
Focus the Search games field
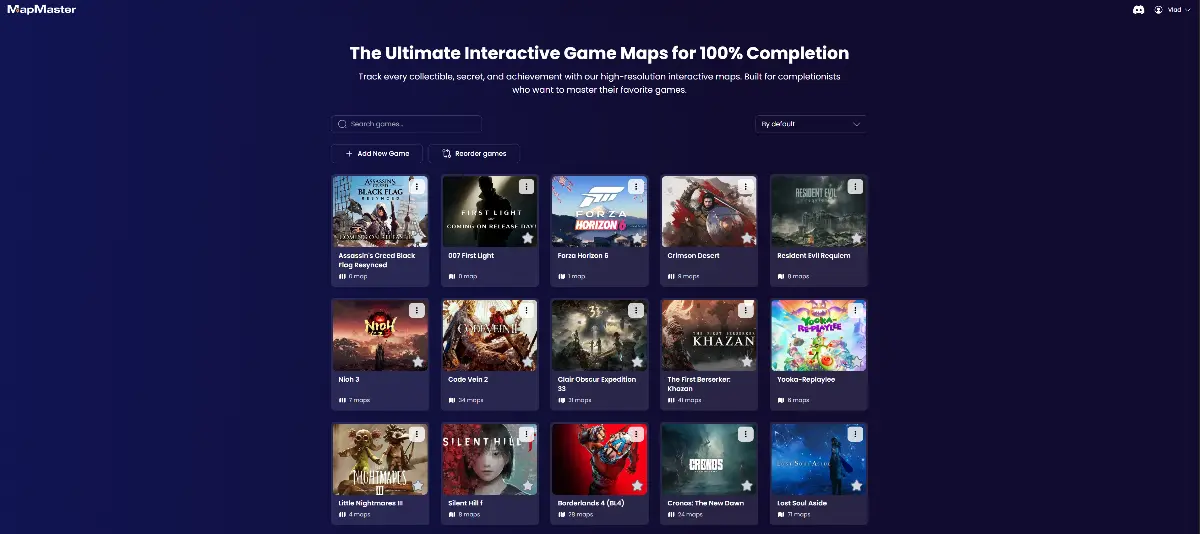406,124
